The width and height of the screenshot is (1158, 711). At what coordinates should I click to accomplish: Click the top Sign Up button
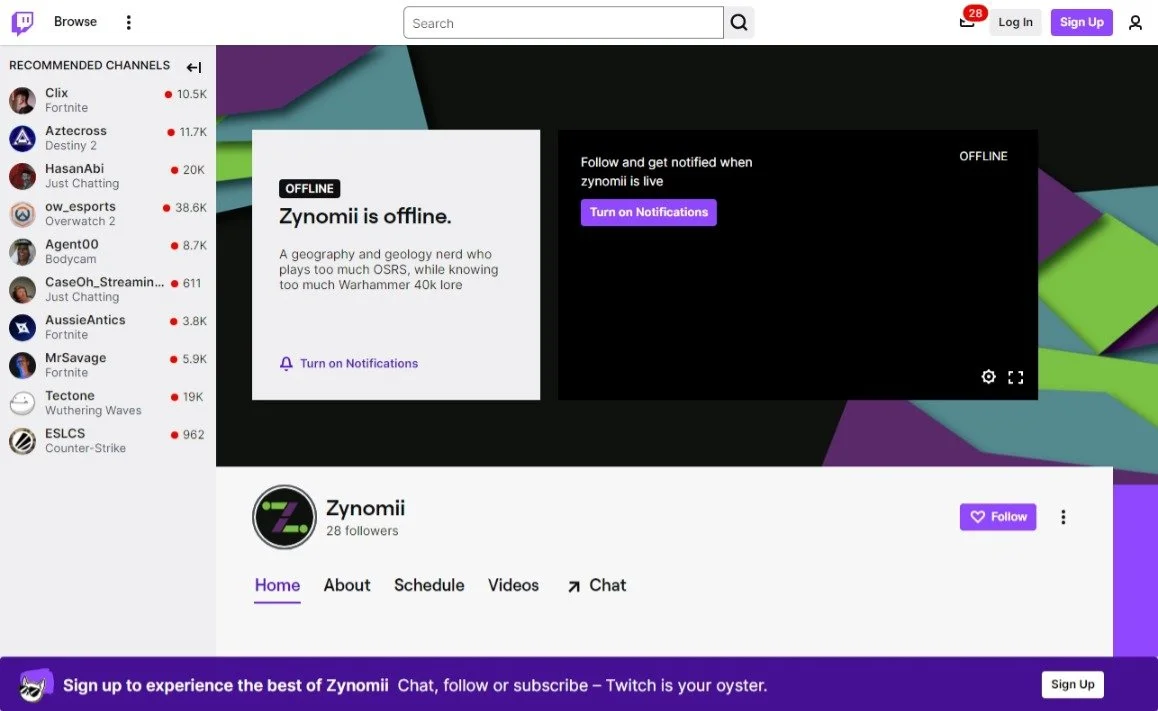(1081, 22)
